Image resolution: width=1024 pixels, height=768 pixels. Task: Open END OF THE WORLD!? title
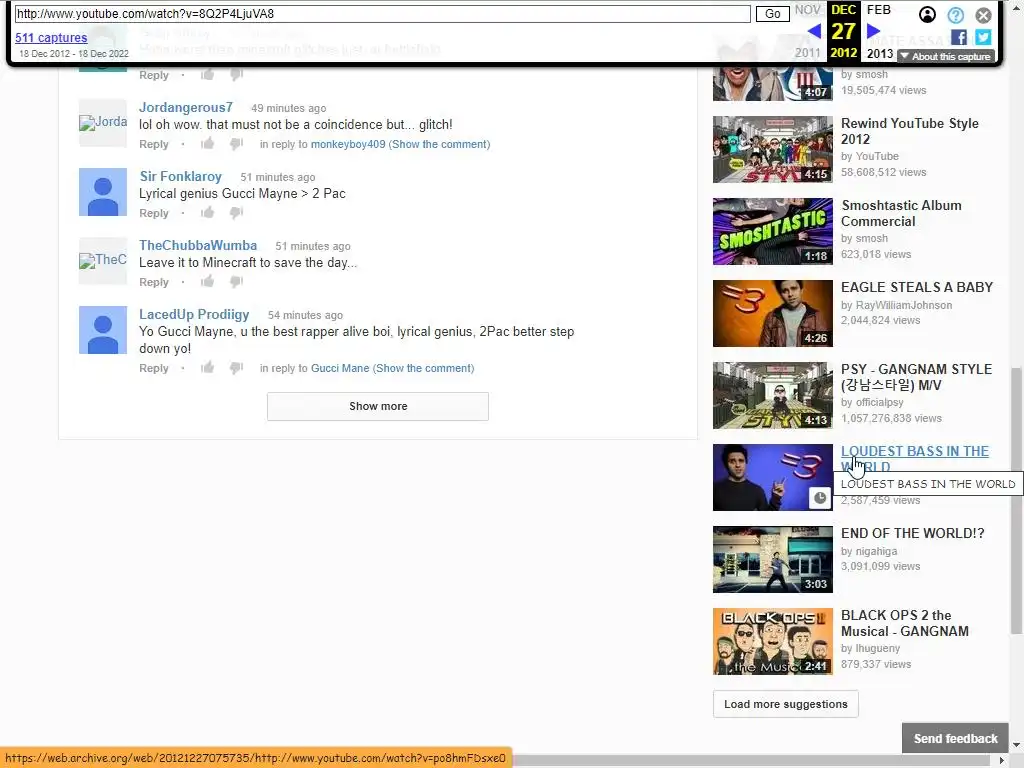click(x=912, y=534)
